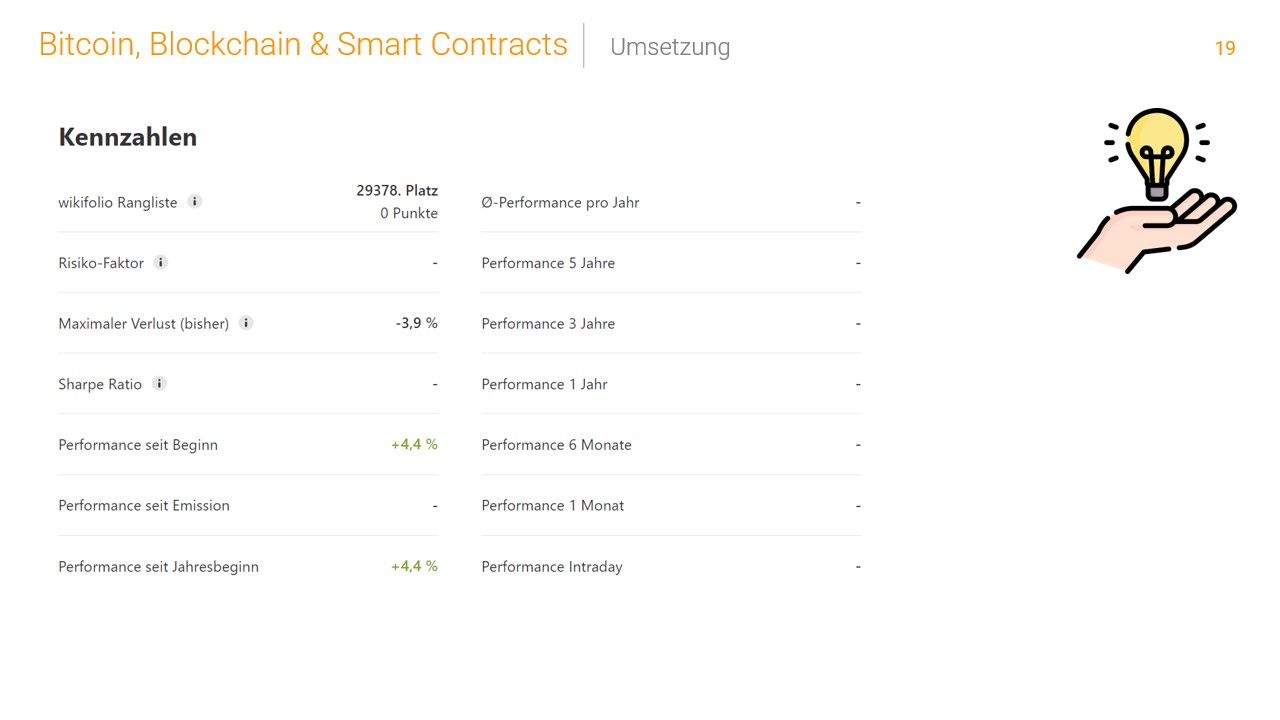
Task: Click the Ø-Performance pro Jahr label
Action: click(x=560, y=202)
